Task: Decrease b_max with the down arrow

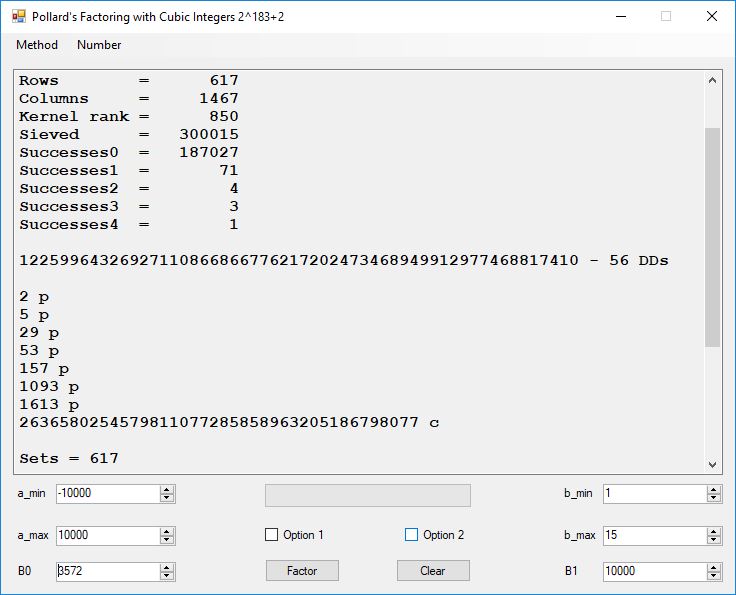Action: coord(713,539)
